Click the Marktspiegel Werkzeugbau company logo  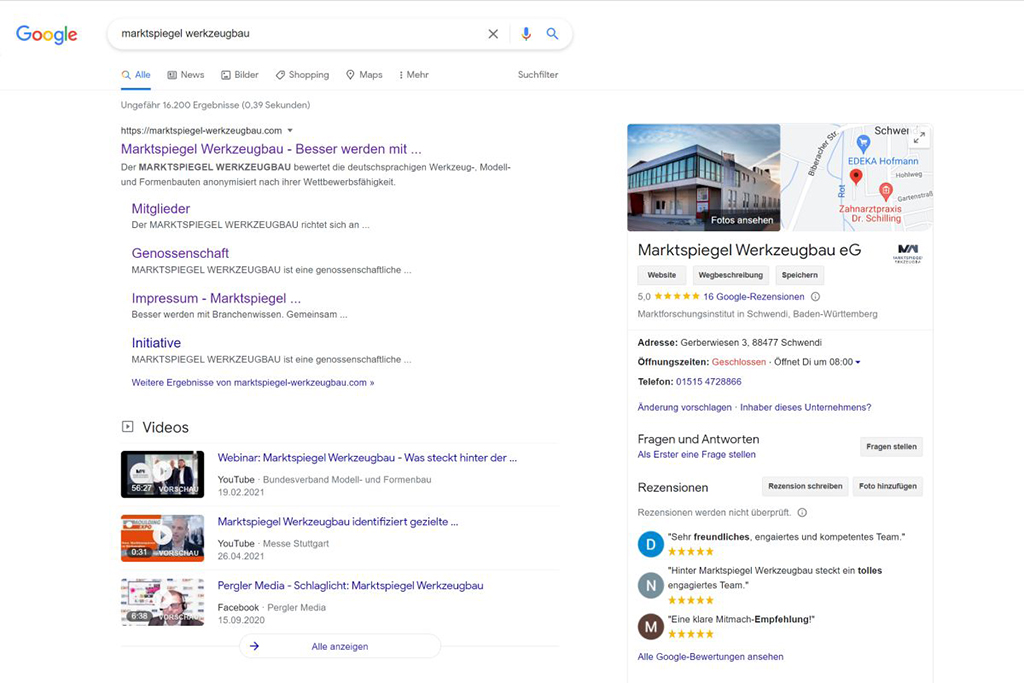[x=908, y=253]
